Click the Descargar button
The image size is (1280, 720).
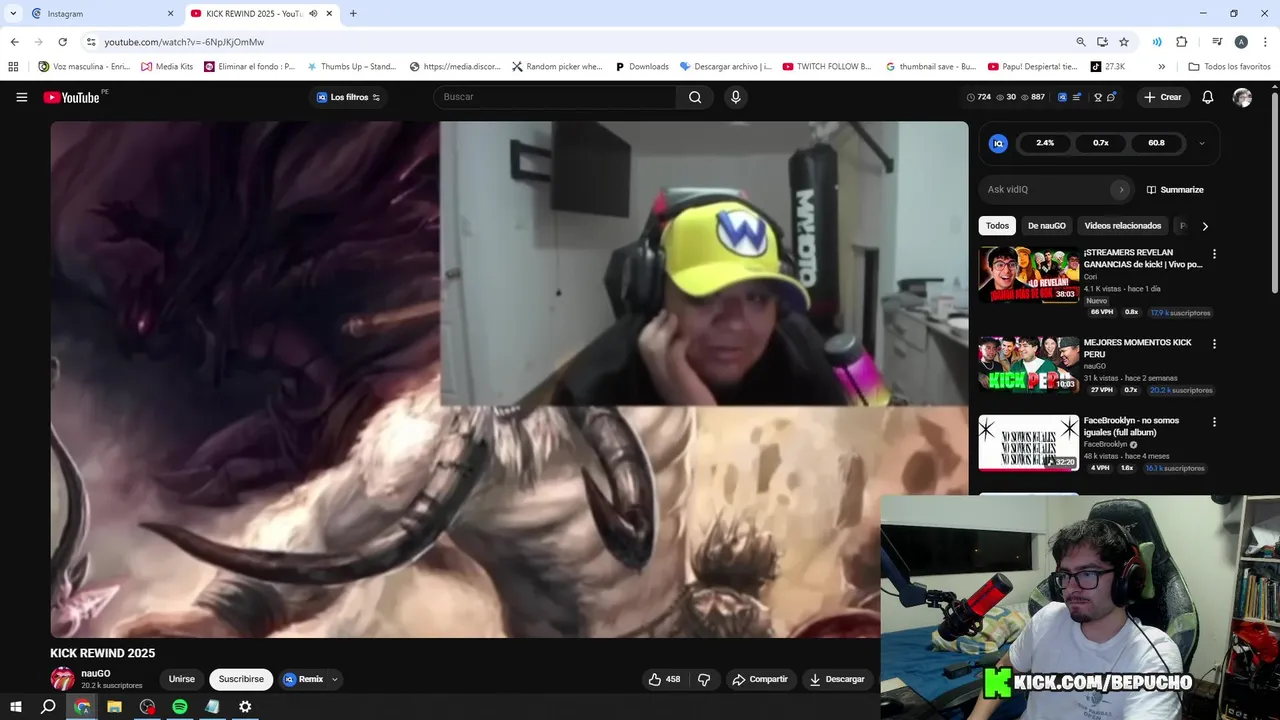click(837, 679)
